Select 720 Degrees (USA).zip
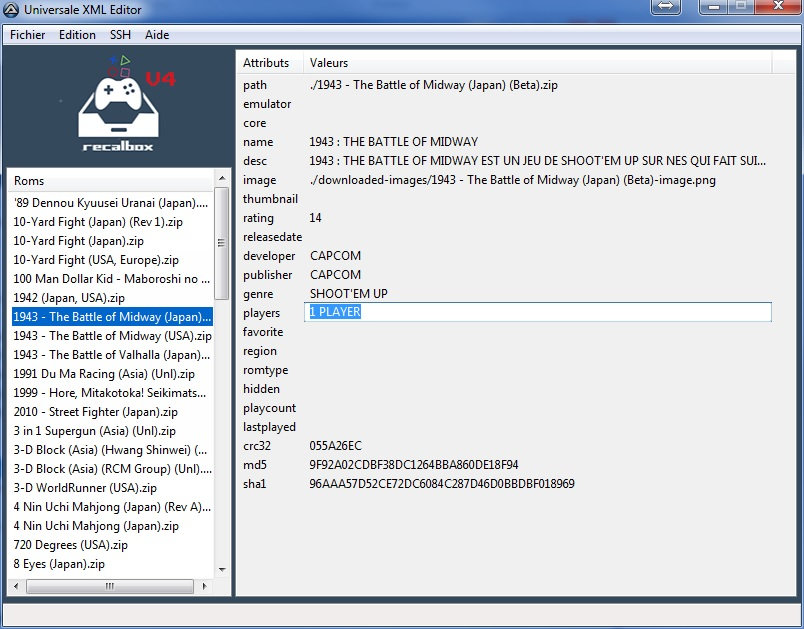Screen dimensions: 804x629 71,544
